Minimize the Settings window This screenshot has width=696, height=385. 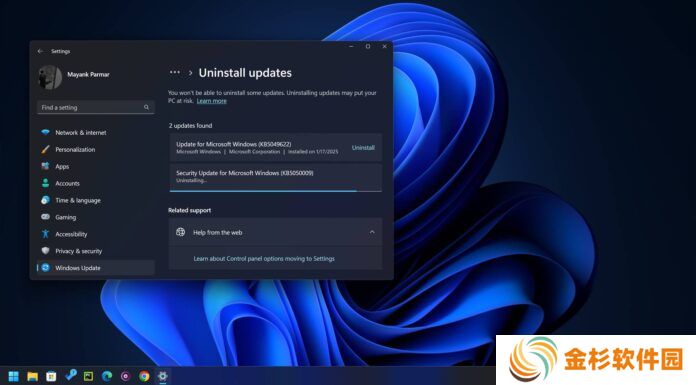tap(351, 46)
